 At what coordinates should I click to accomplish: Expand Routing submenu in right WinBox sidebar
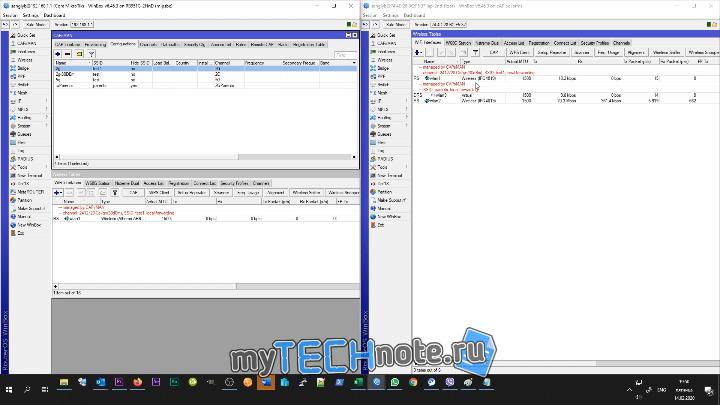(x=406, y=118)
